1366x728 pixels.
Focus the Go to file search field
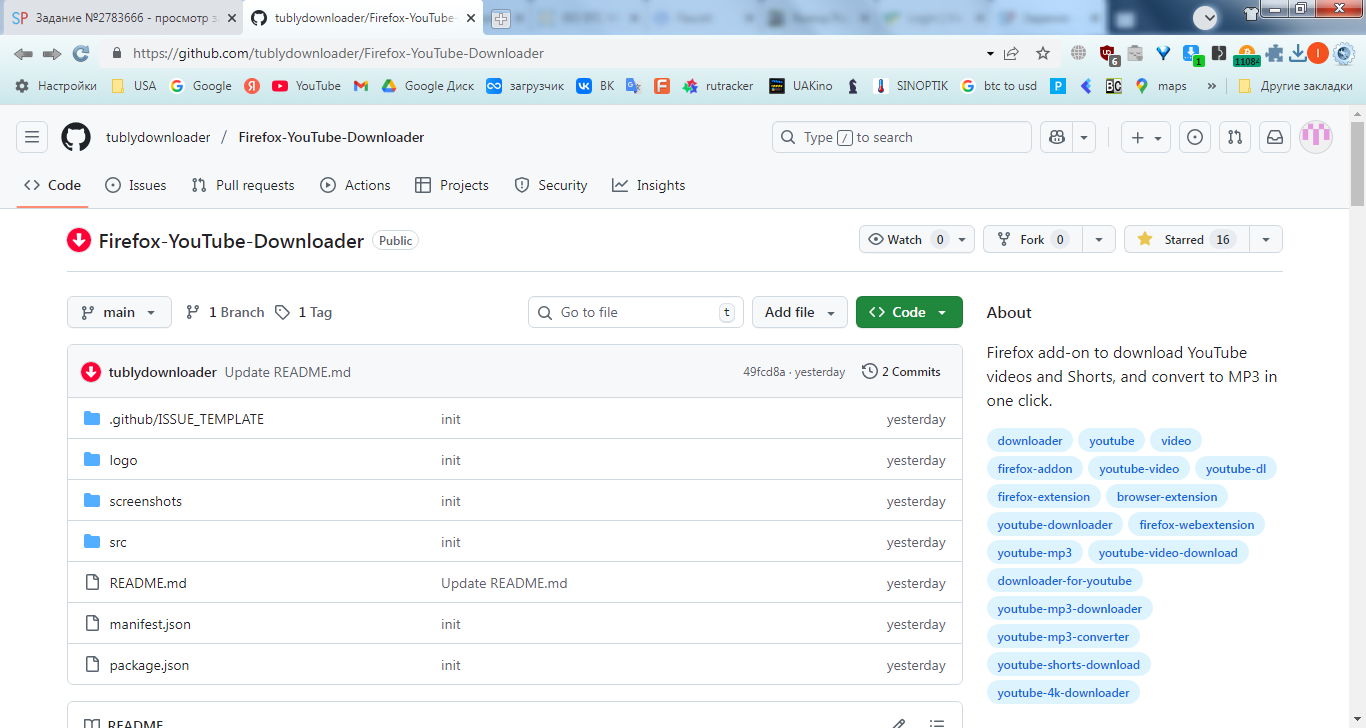[x=636, y=312]
